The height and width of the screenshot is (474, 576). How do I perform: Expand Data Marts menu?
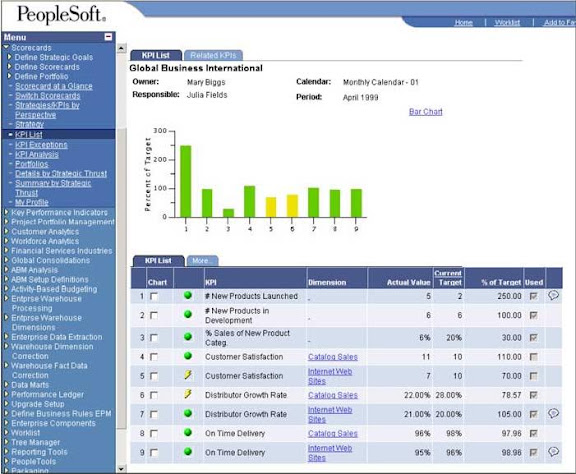(6, 384)
